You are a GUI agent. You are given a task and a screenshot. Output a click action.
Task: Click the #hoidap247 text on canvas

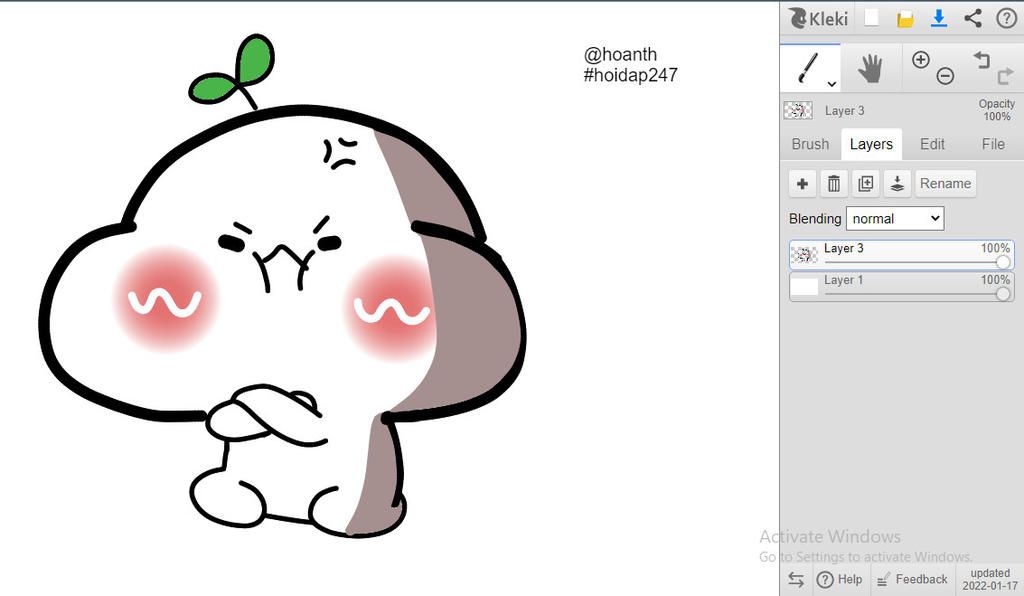coord(630,75)
